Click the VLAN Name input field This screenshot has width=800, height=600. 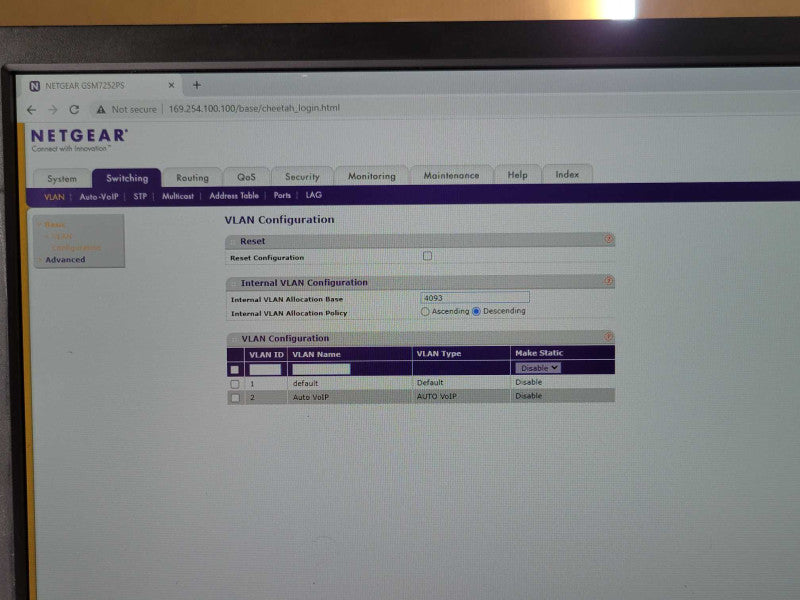[x=321, y=369]
